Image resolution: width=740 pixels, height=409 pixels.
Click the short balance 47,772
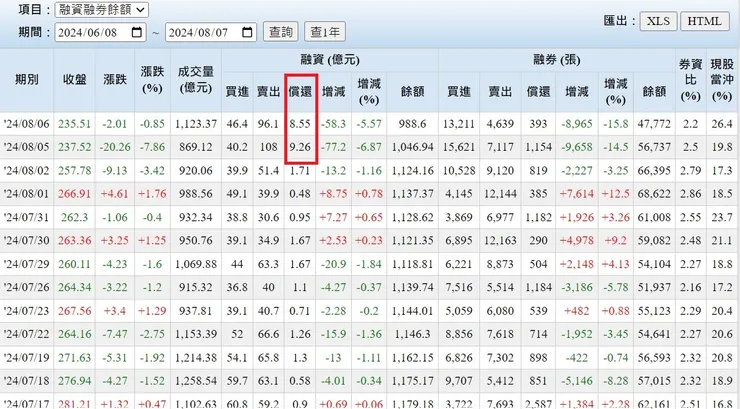pos(654,124)
